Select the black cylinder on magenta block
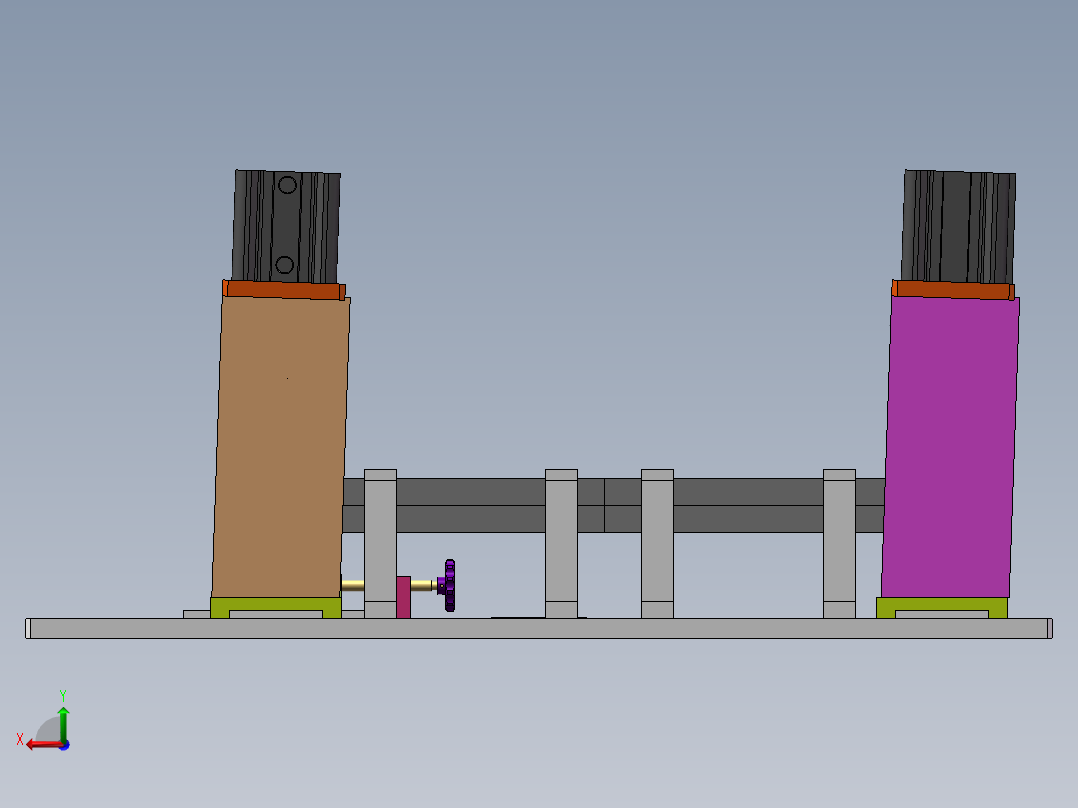 (958, 227)
